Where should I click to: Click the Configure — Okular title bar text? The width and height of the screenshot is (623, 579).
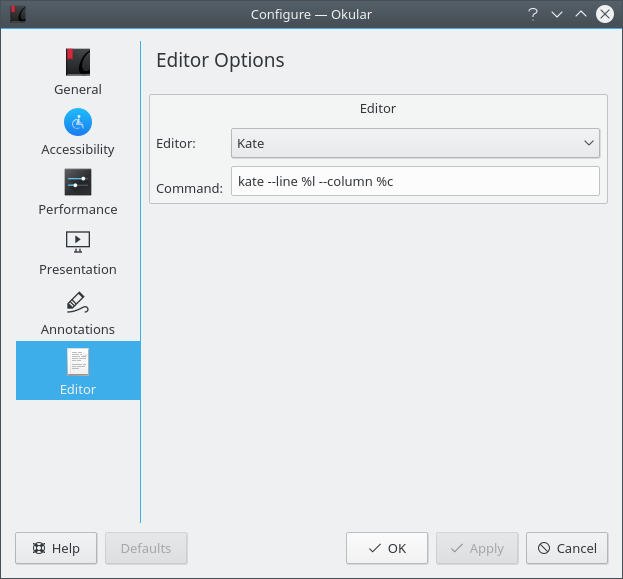pyautogui.click(x=311, y=14)
